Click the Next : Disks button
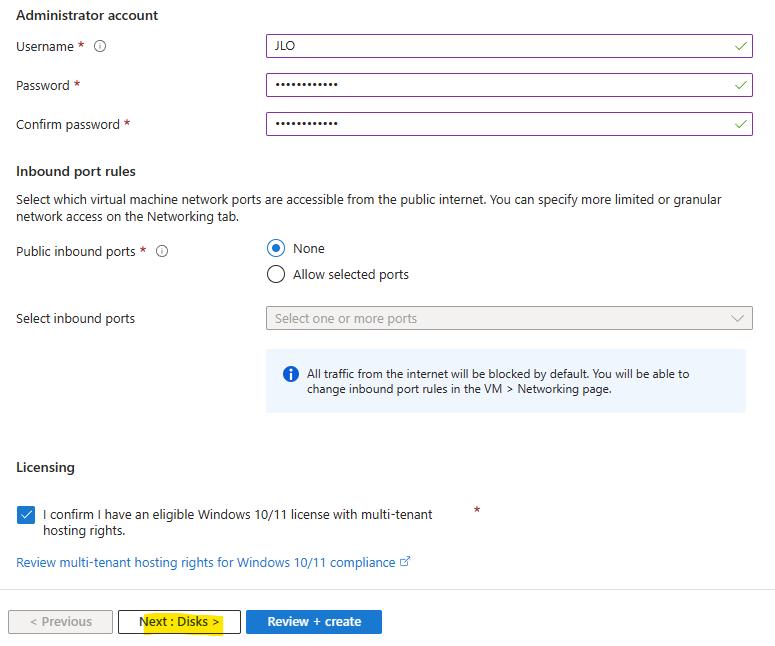 coord(179,622)
